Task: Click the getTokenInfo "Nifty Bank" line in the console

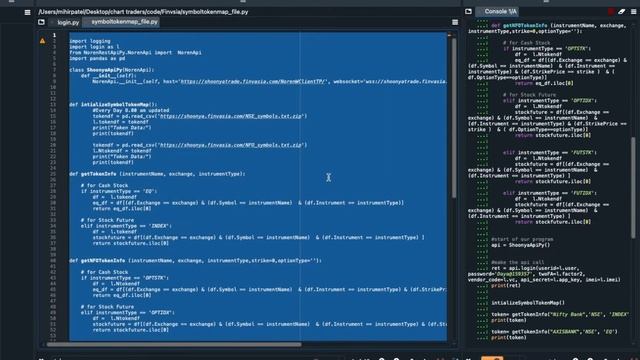Action: (x=560, y=314)
